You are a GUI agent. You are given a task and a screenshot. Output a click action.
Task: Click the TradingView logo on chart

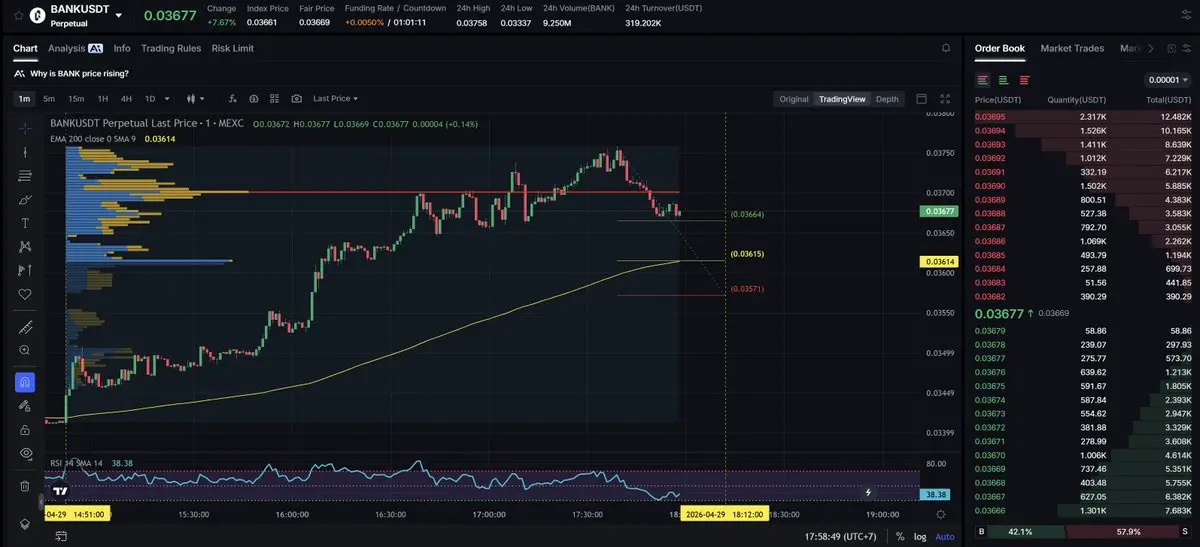(x=61, y=491)
